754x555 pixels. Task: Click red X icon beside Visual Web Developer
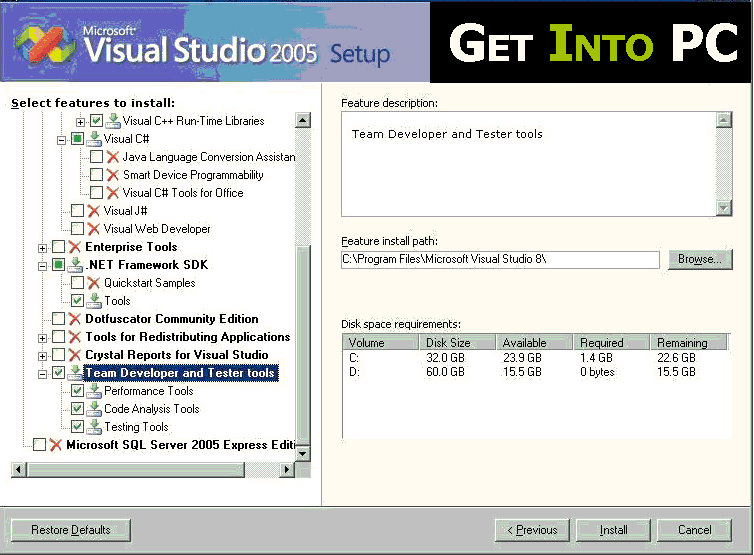pyautogui.click(x=94, y=229)
